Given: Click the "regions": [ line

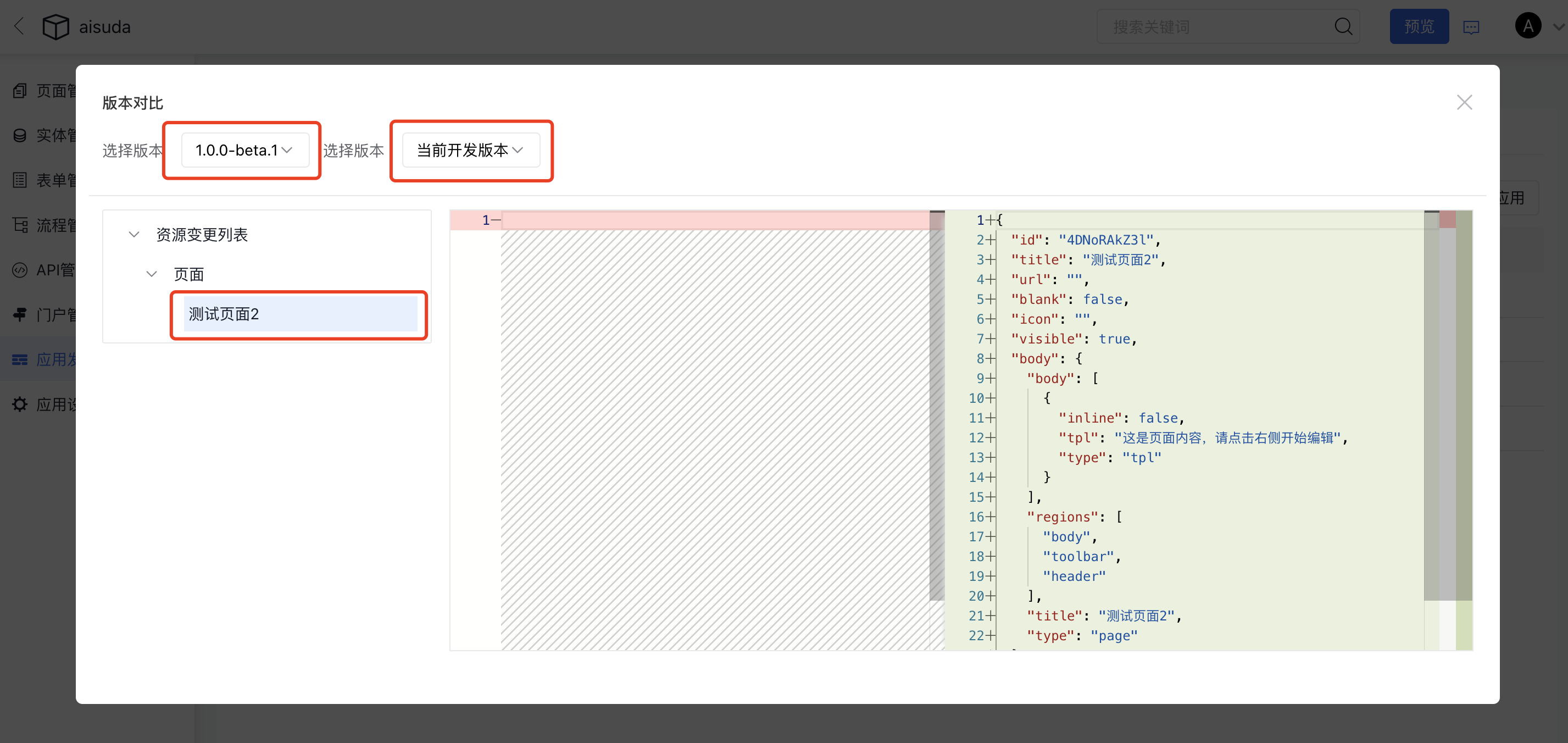Looking at the screenshot, I should (1074, 517).
